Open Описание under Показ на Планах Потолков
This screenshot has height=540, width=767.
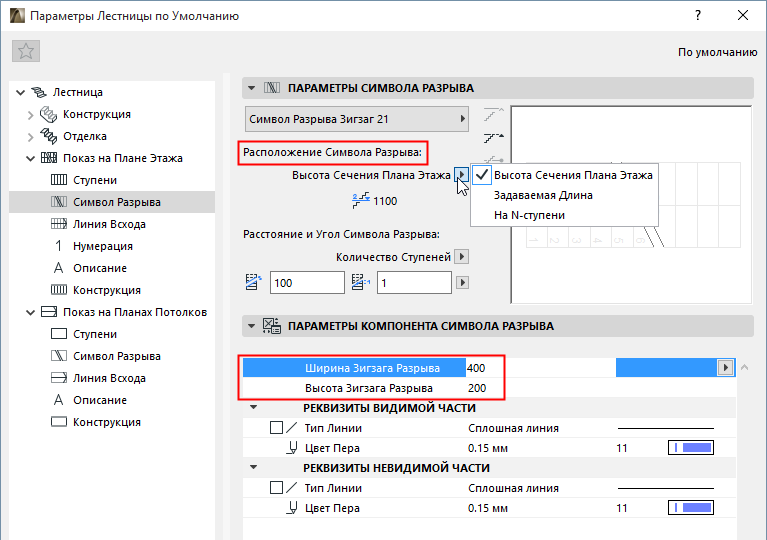99,400
